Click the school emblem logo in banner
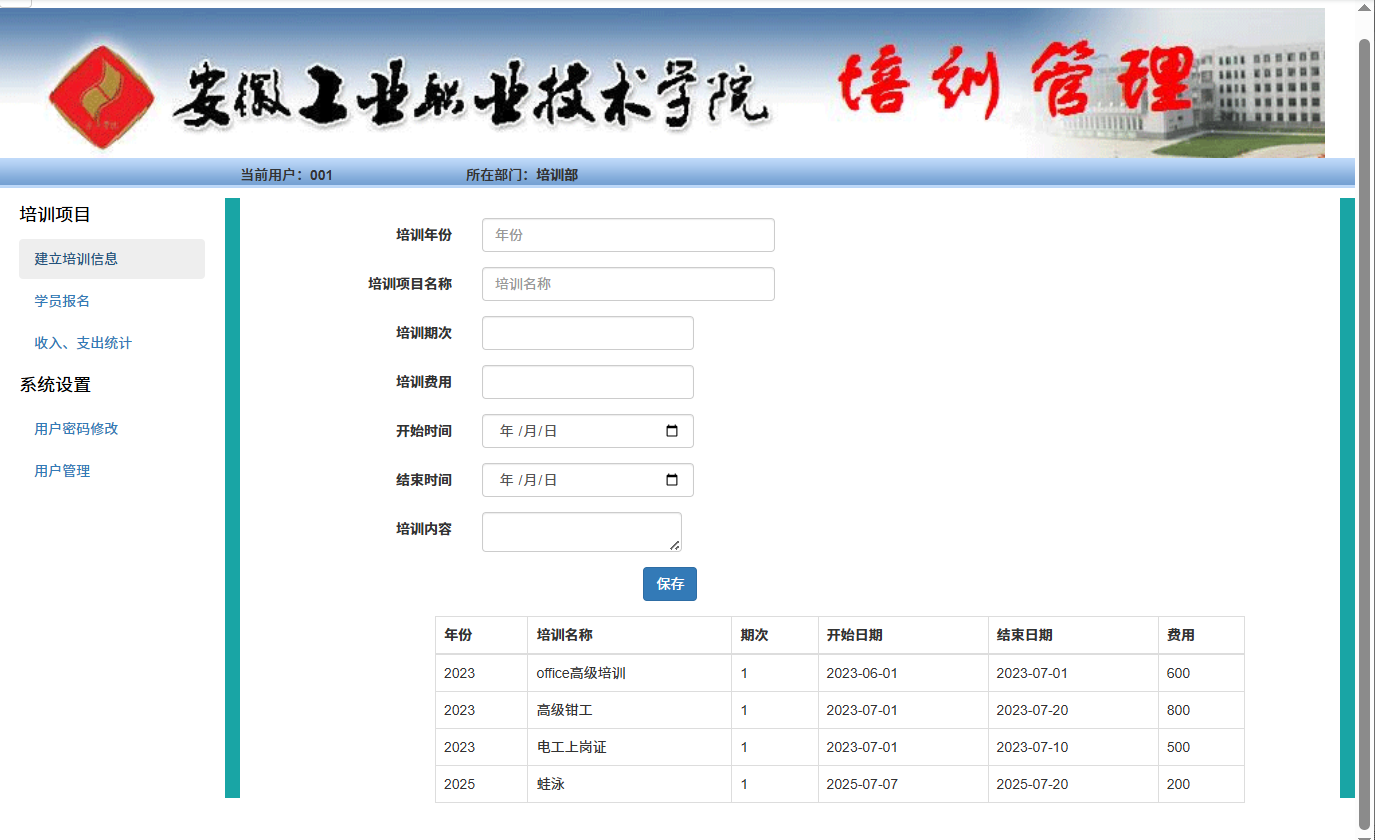 click(x=97, y=93)
